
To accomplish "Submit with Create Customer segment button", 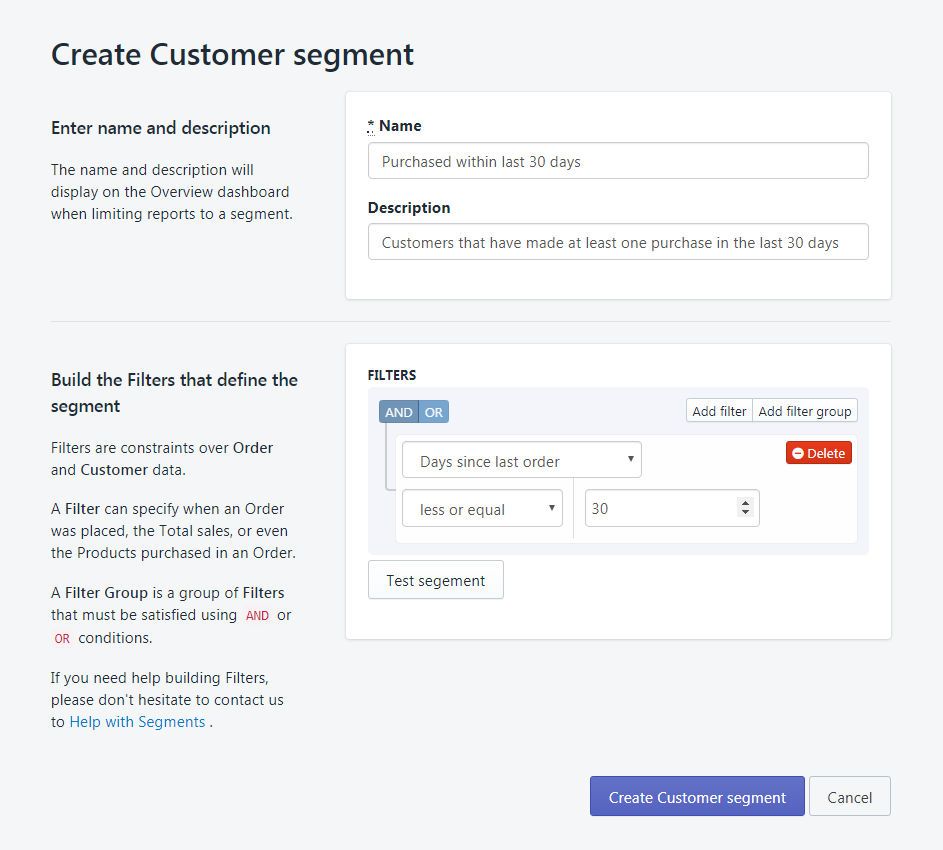I will (697, 796).
